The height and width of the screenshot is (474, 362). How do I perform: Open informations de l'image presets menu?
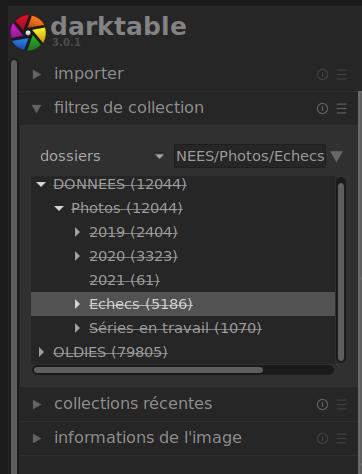(x=341, y=438)
